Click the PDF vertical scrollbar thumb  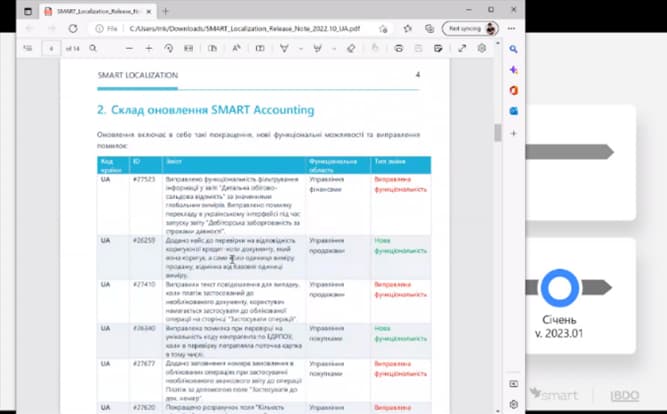(x=497, y=132)
